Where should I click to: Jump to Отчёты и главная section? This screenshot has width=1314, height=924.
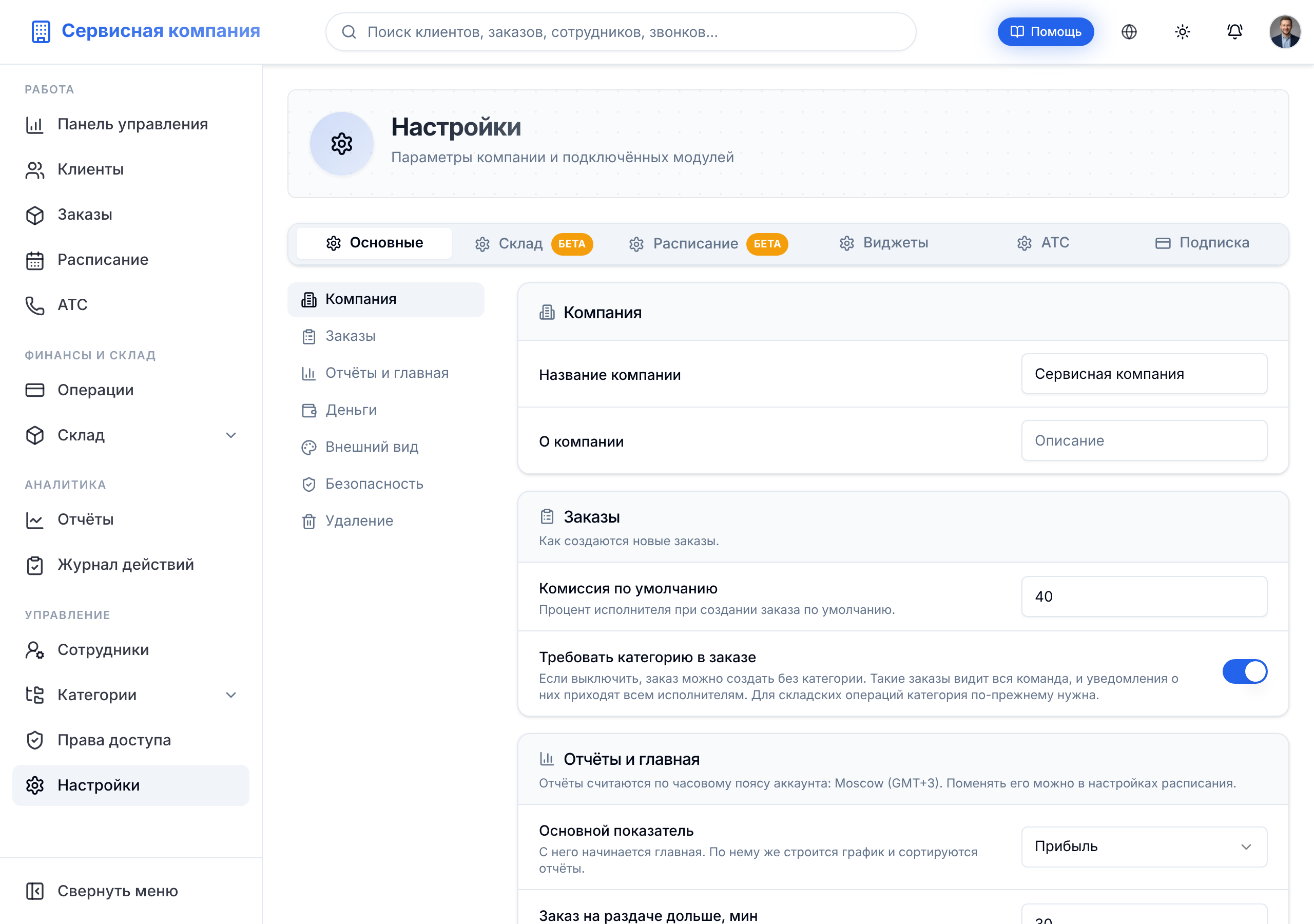(385, 373)
